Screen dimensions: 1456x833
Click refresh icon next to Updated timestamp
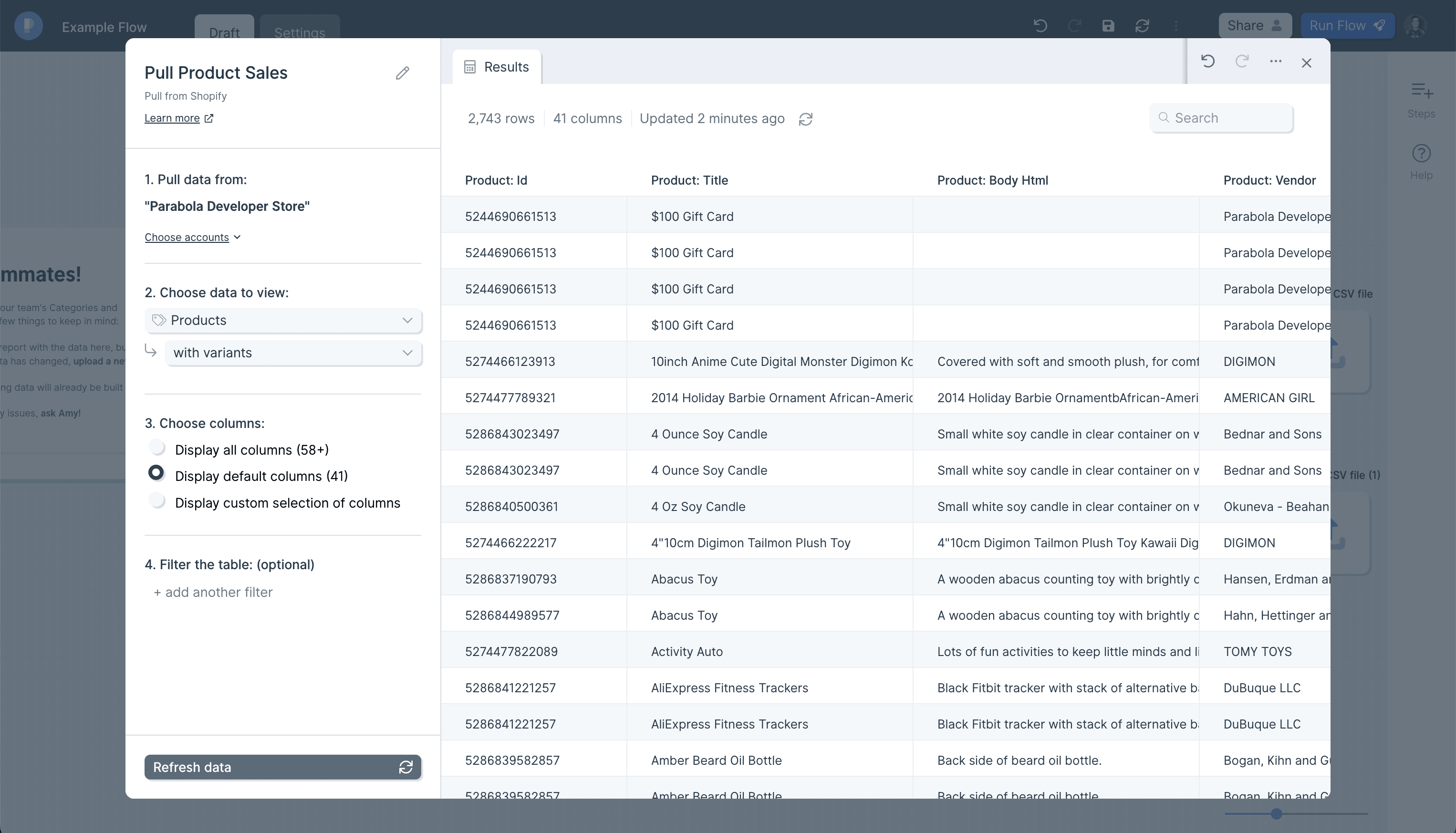(805, 119)
